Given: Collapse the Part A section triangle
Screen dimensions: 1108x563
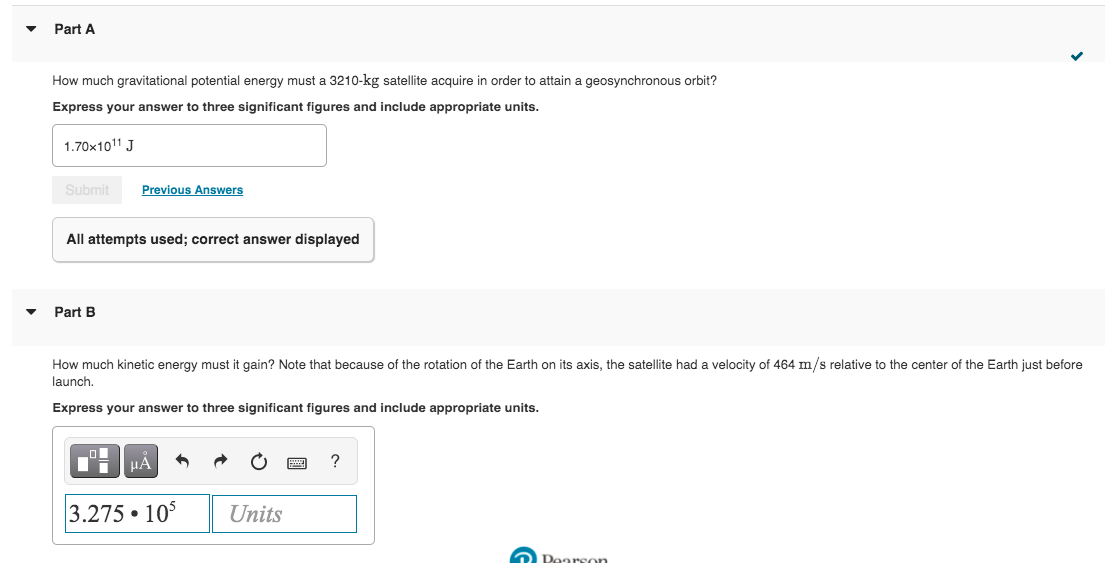Looking at the screenshot, I should click(30, 29).
